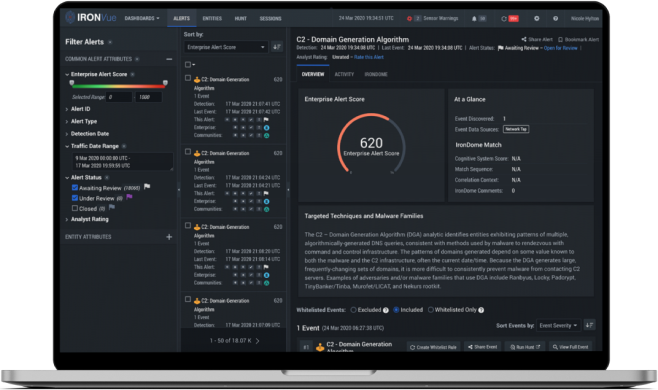Open the Sessions tab
The width and height of the screenshot is (658, 390).
point(270,18)
